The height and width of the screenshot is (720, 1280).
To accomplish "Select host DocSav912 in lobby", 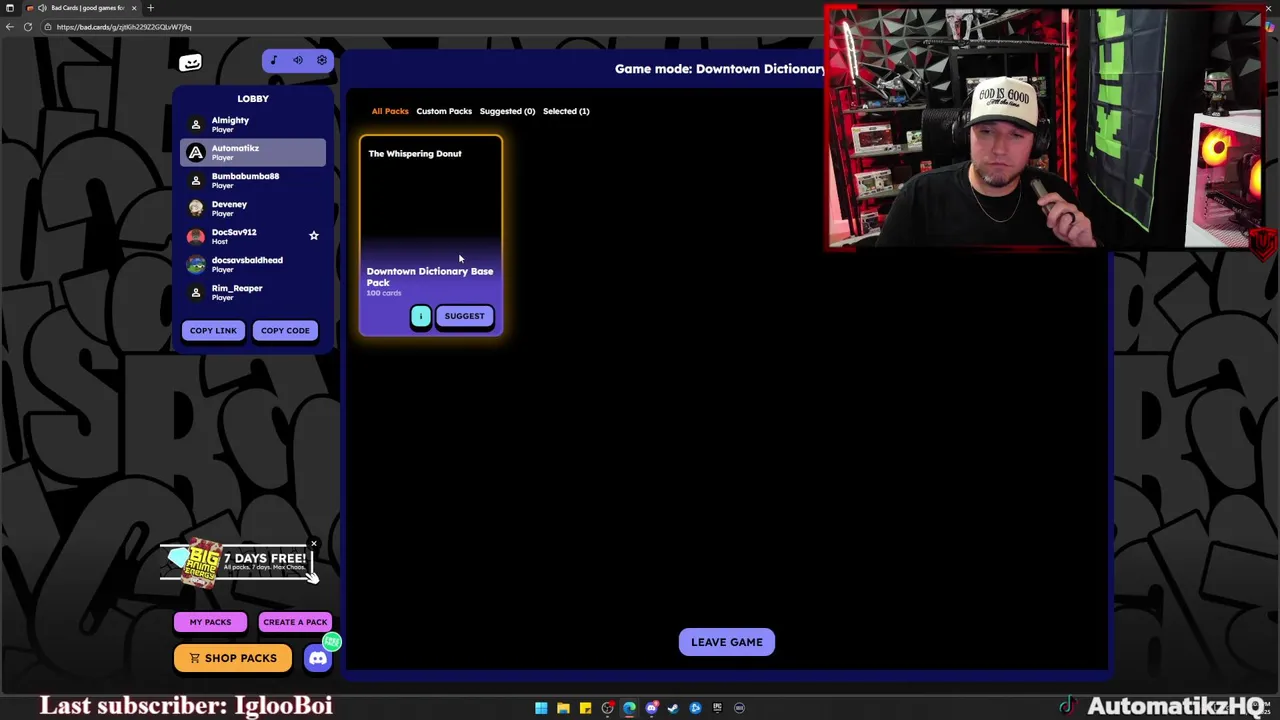I will point(253,237).
